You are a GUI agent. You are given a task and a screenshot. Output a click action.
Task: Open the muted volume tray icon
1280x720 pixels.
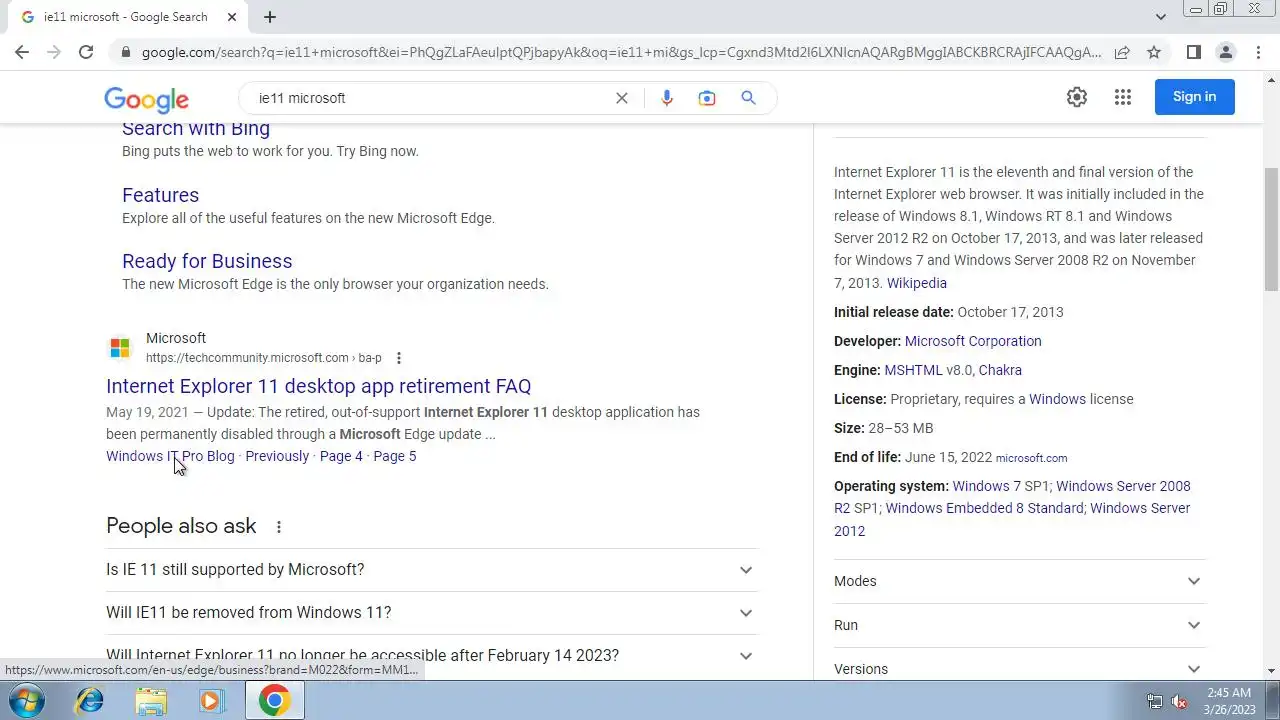pyautogui.click(x=1179, y=702)
